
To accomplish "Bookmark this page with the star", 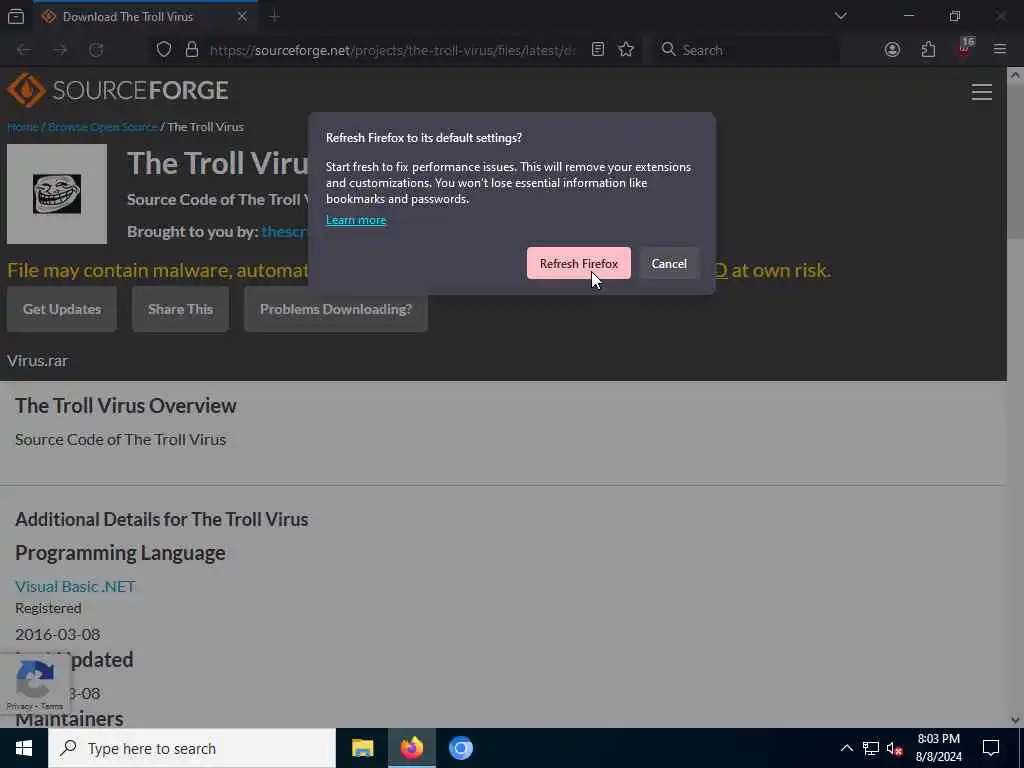I will [626, 50].
